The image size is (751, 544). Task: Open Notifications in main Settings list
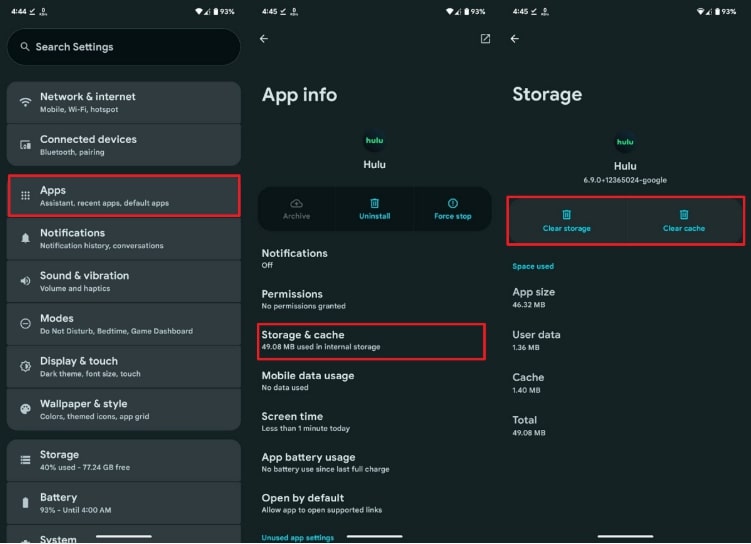[124, 238]
